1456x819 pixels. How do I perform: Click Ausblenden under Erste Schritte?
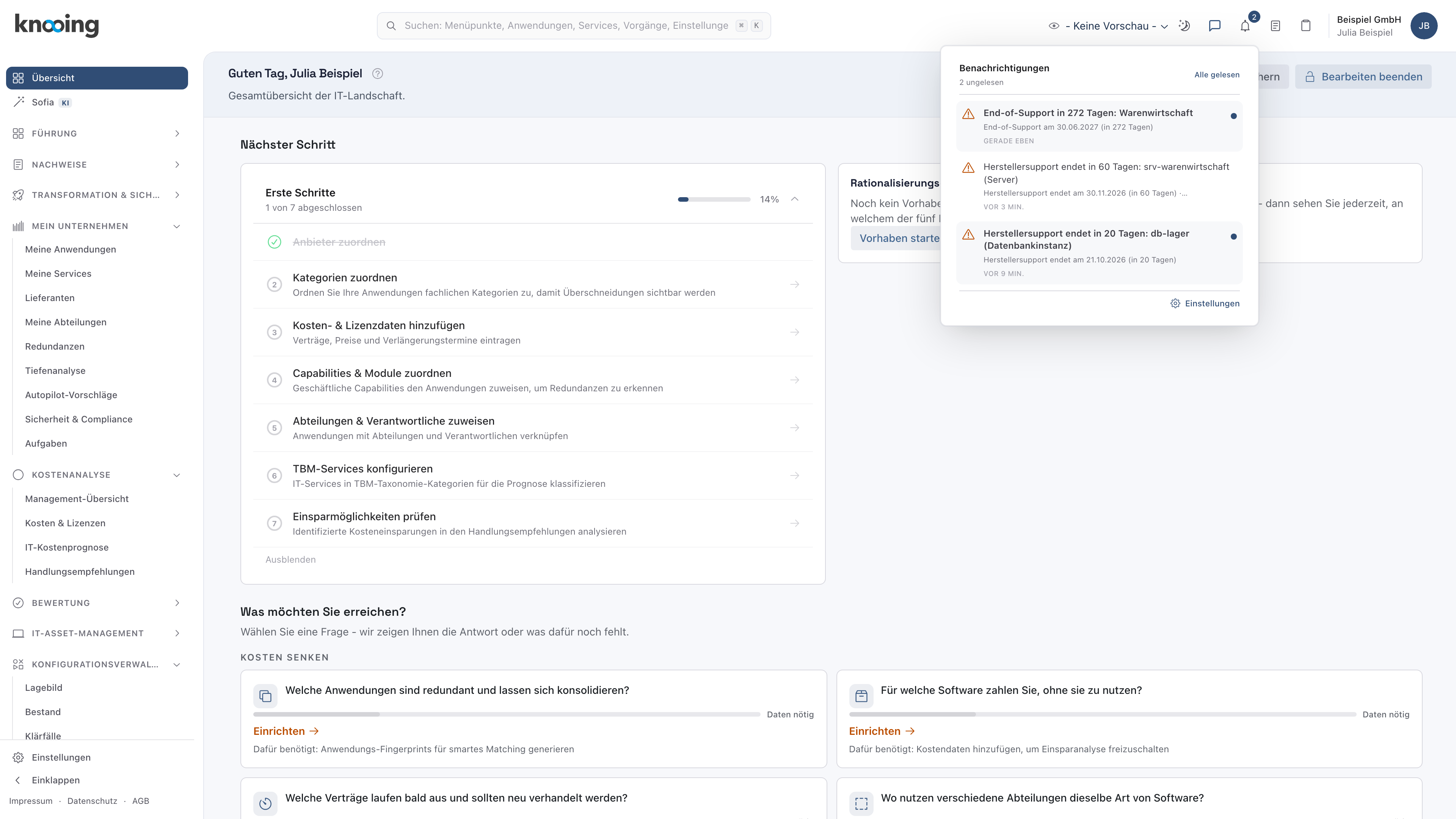[x=290, y=560]
